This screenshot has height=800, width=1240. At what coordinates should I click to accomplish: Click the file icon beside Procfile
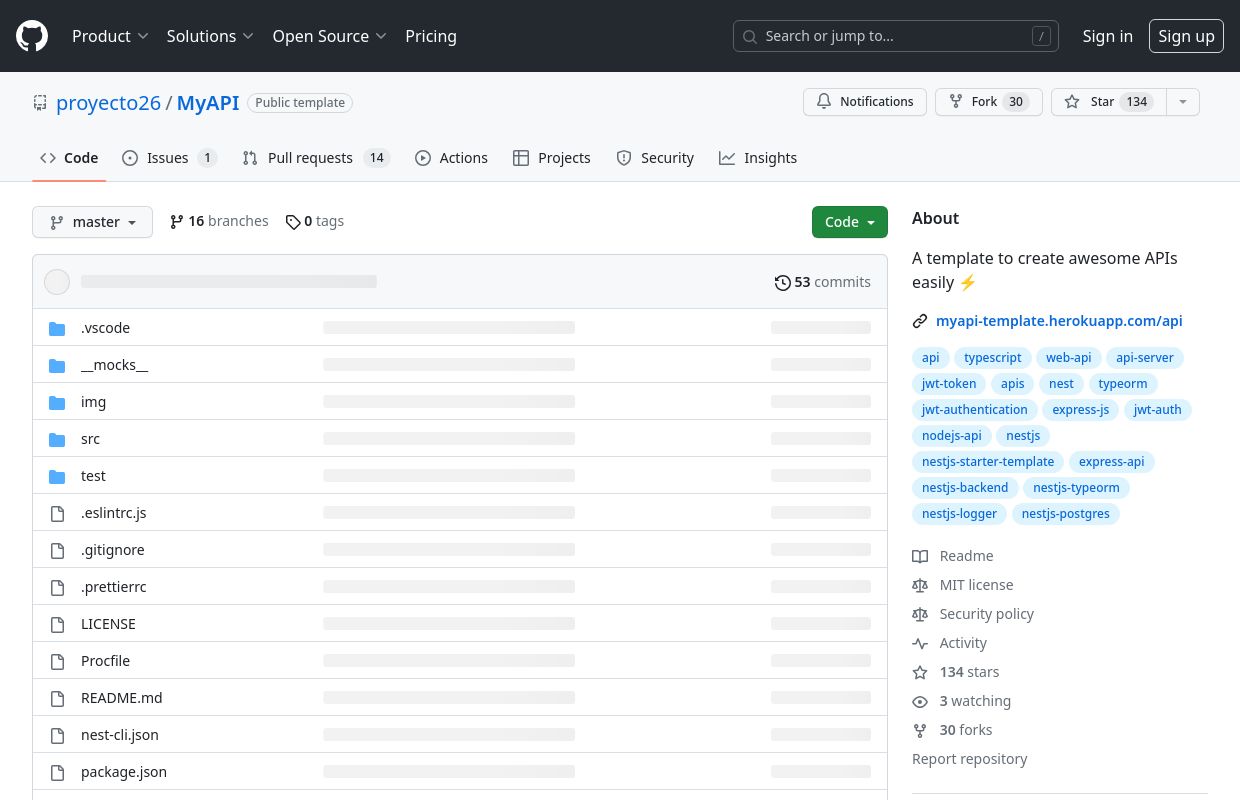pyautogui.click(x=57, y=661)
